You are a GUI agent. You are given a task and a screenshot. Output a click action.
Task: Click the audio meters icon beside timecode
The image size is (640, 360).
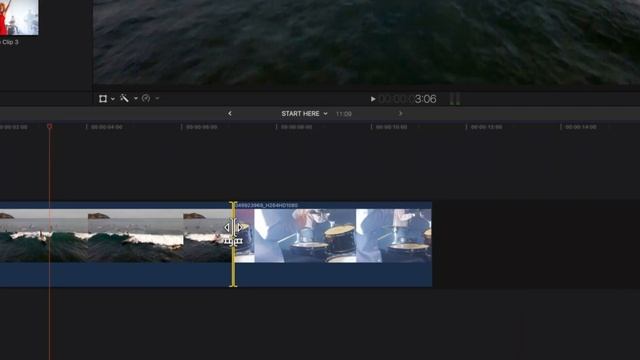[455, 99]
